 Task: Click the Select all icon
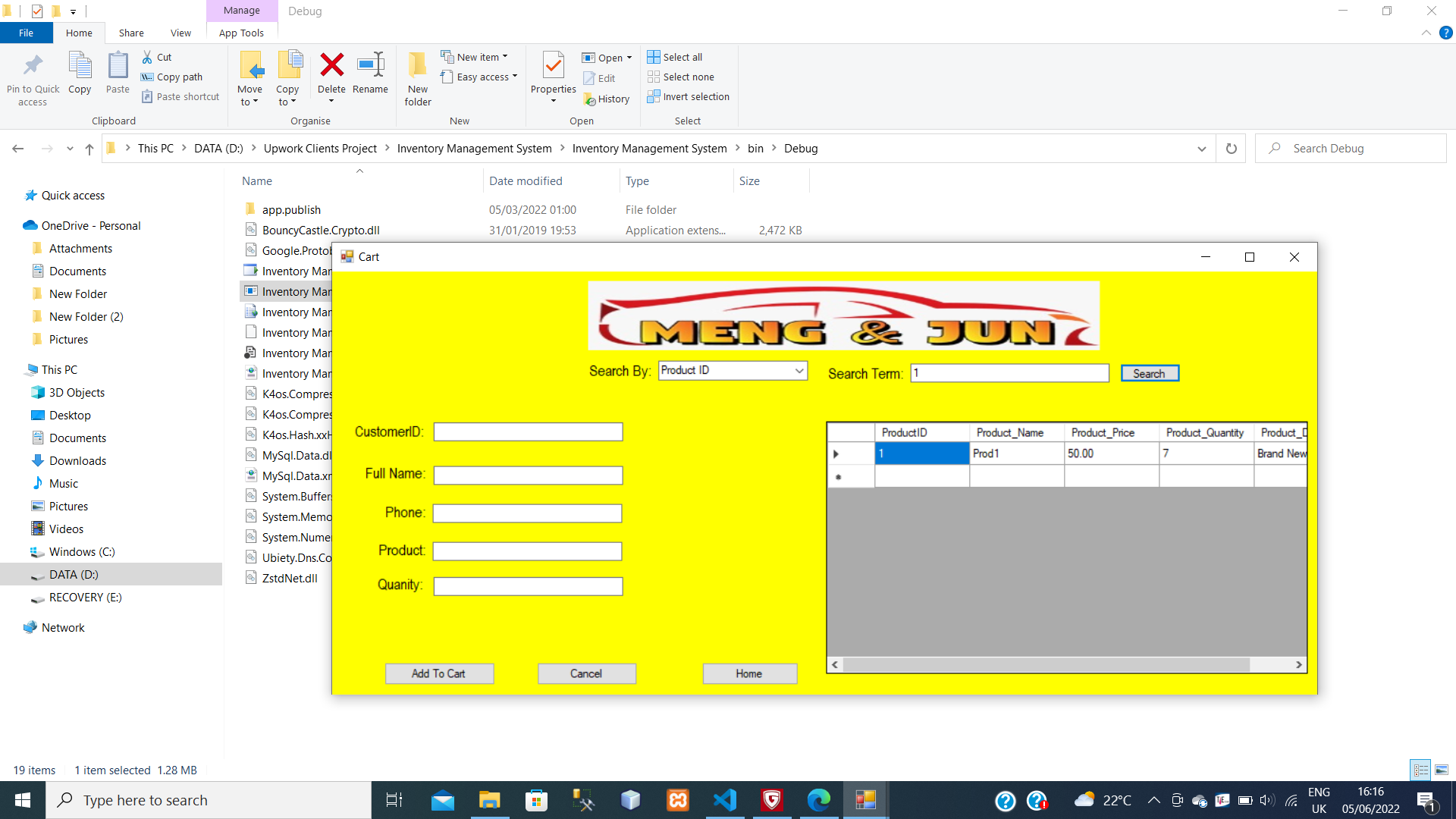(x=654, y=57)
